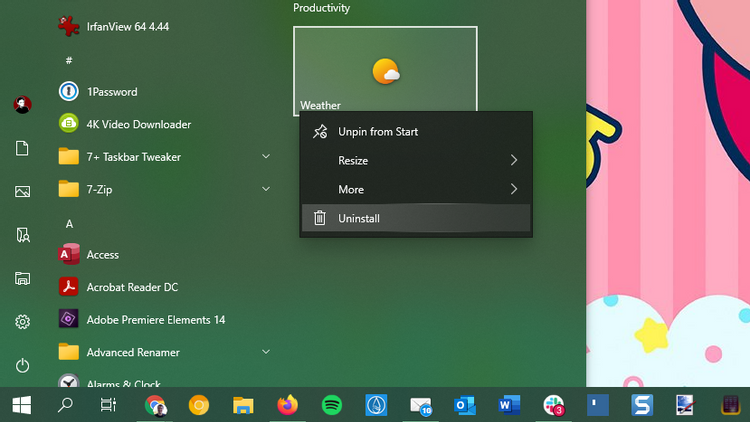Click the Productivity group heading

(322, 8)
